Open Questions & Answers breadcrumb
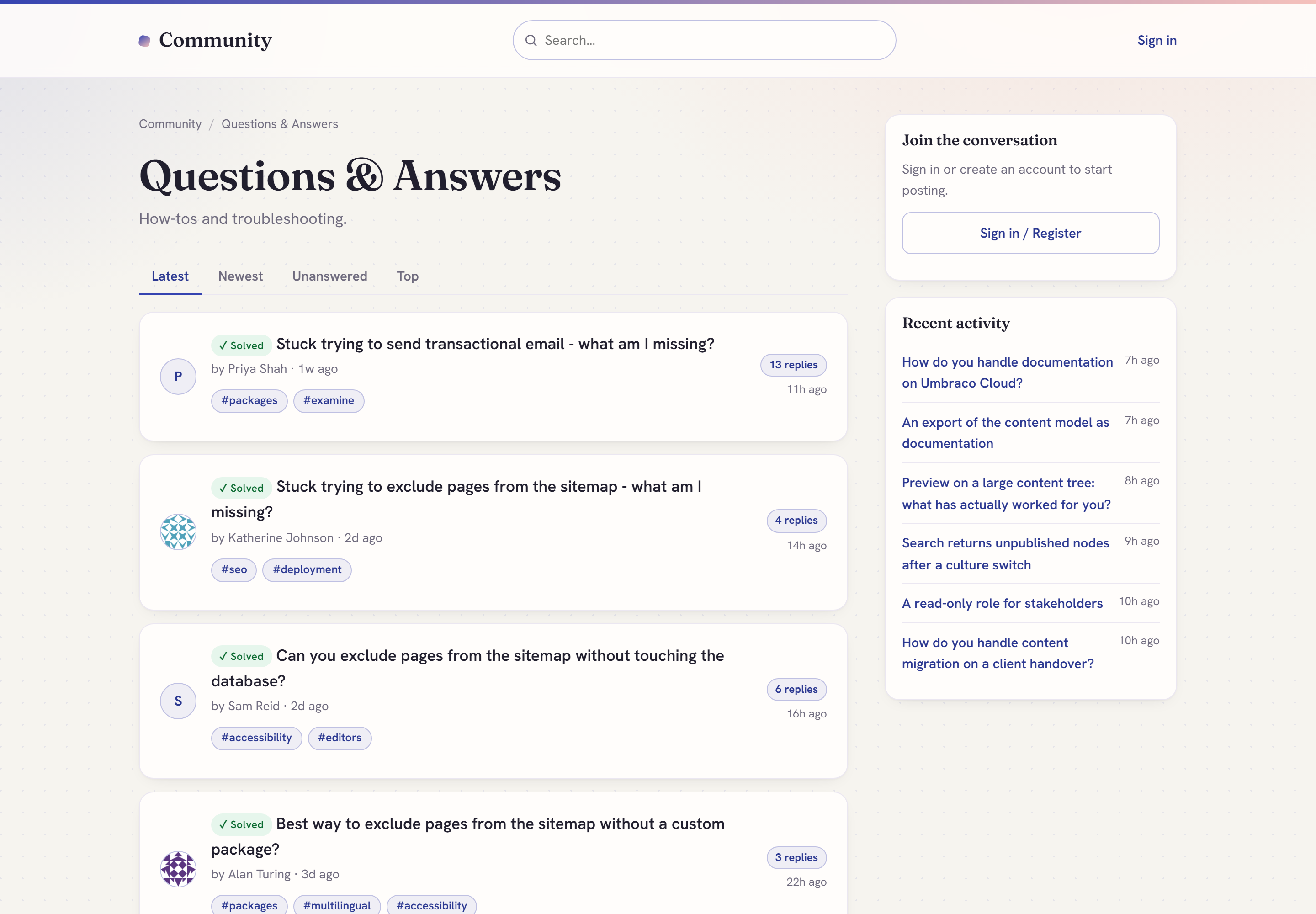Viewport: 1316px width, 914px height. coord(280,124)
